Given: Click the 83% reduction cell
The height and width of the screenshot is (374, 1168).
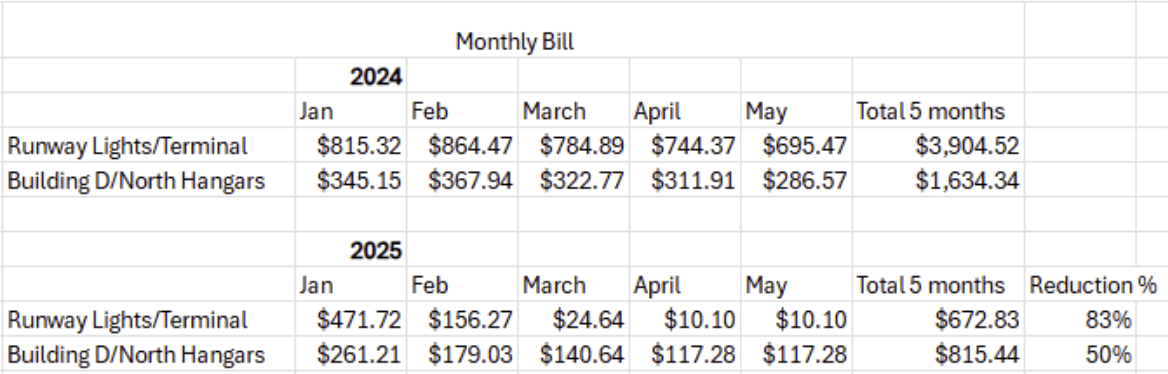Looking at the screenshot, I should 1080,320.
